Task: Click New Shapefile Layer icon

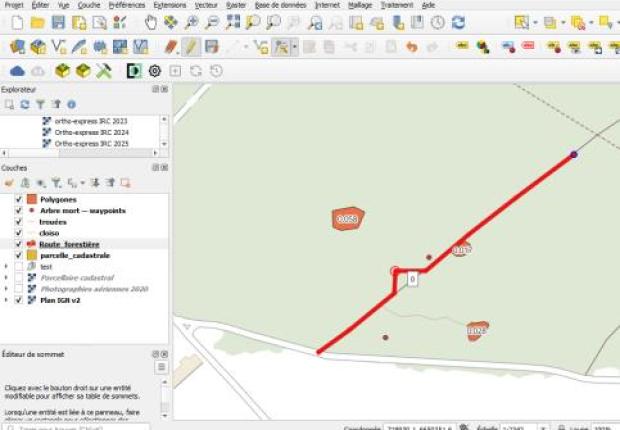Action: [x=59, y=47]
